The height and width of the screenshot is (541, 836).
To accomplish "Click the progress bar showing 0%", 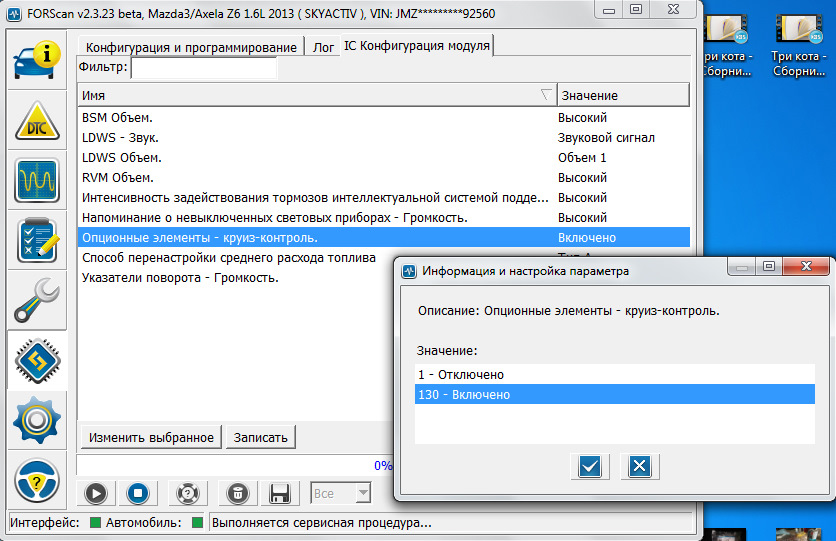I will tap(235, 465).
